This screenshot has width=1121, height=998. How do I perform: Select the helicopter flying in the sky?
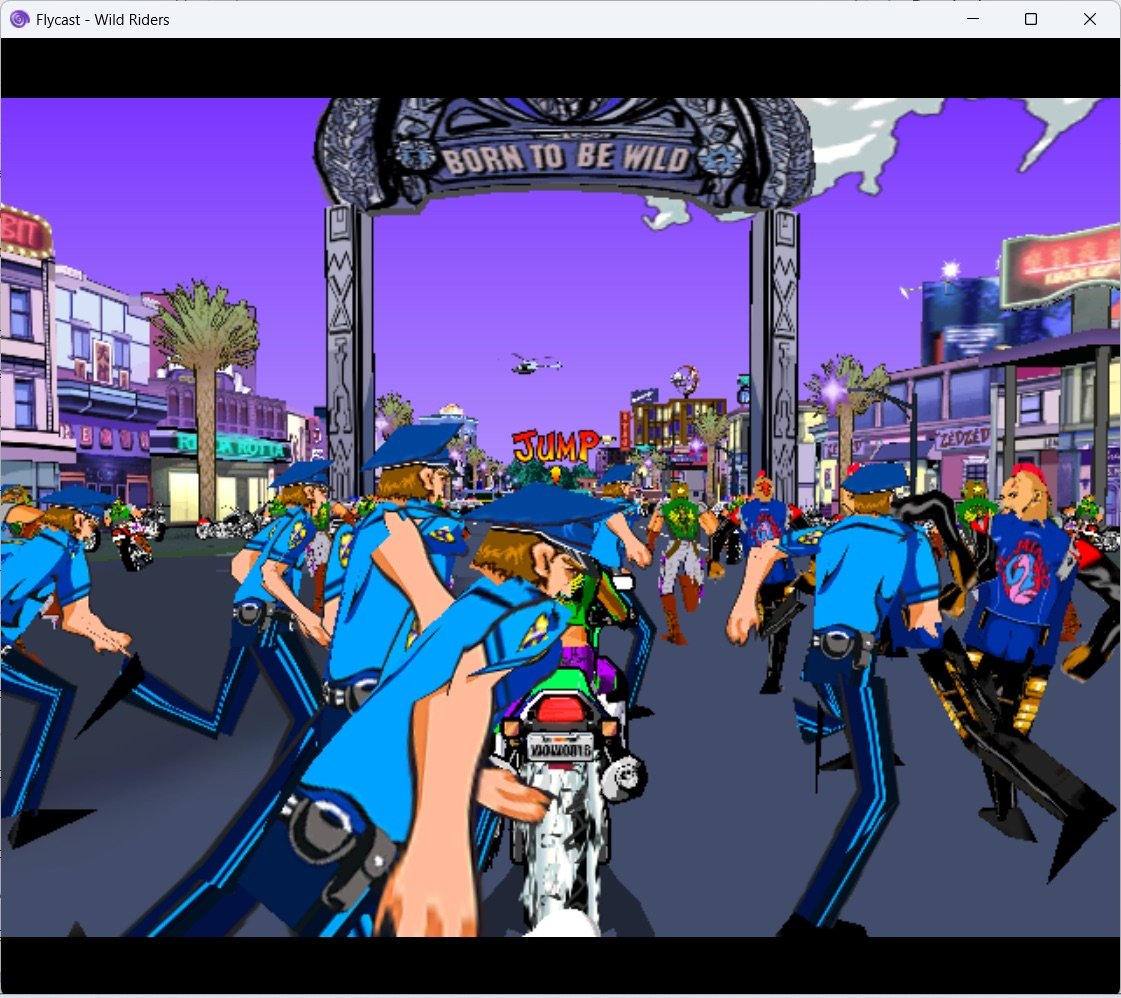coord(528,364)
